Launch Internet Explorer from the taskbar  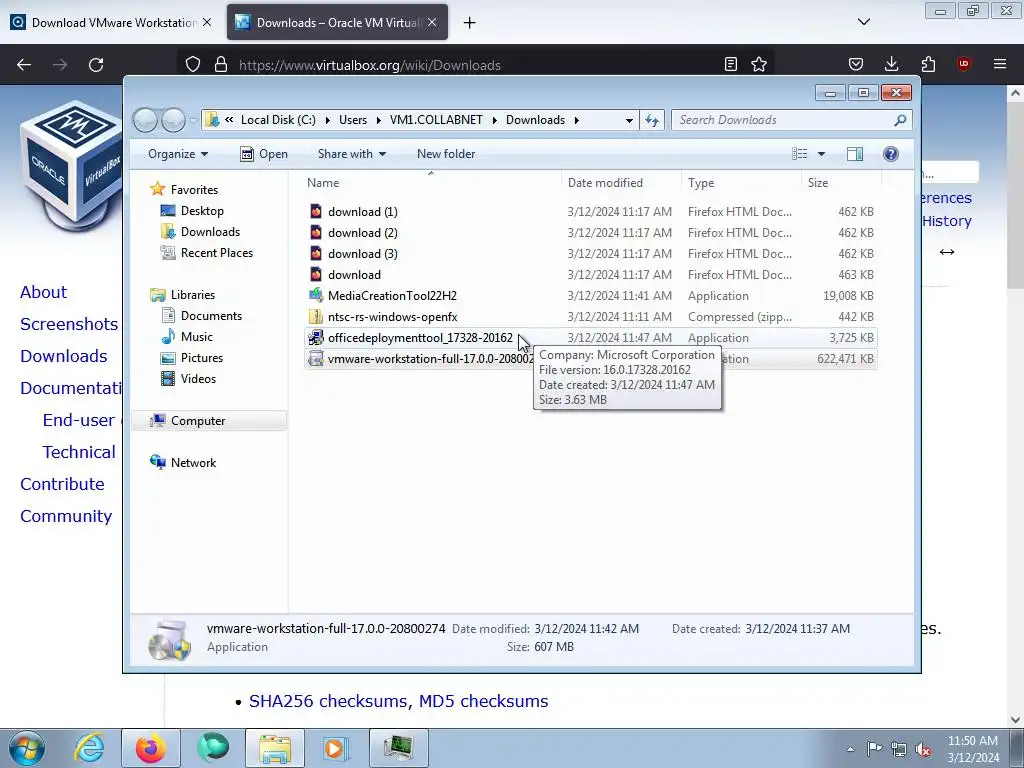[89, 748]
